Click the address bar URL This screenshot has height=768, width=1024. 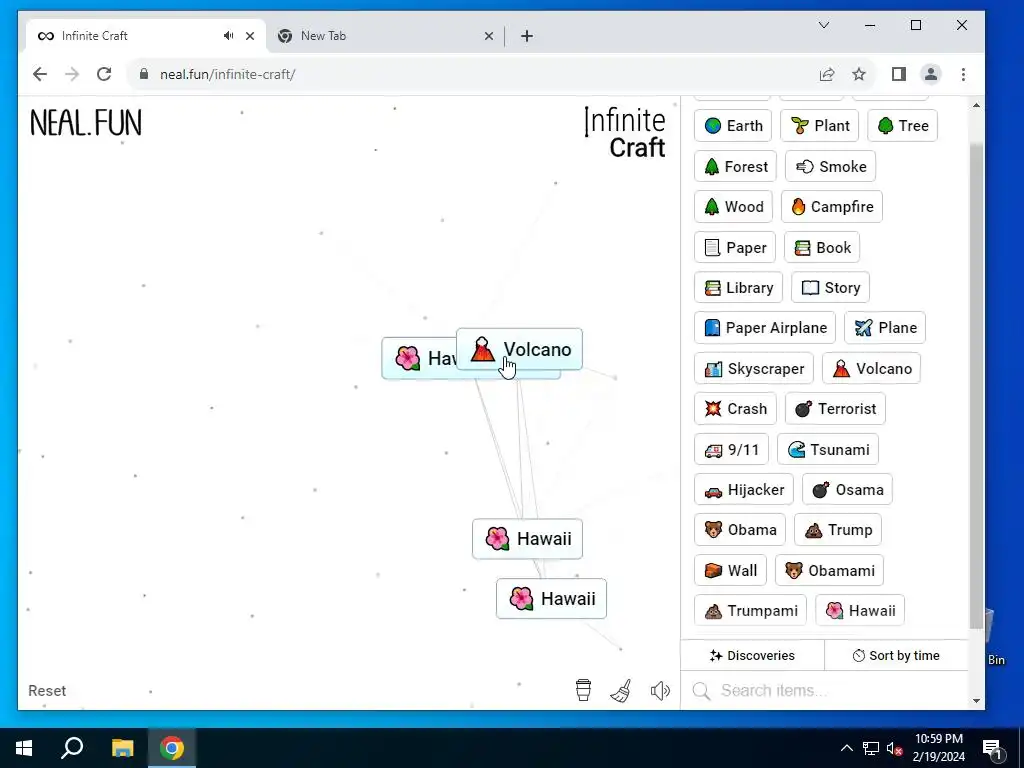(x=227, y=74)
